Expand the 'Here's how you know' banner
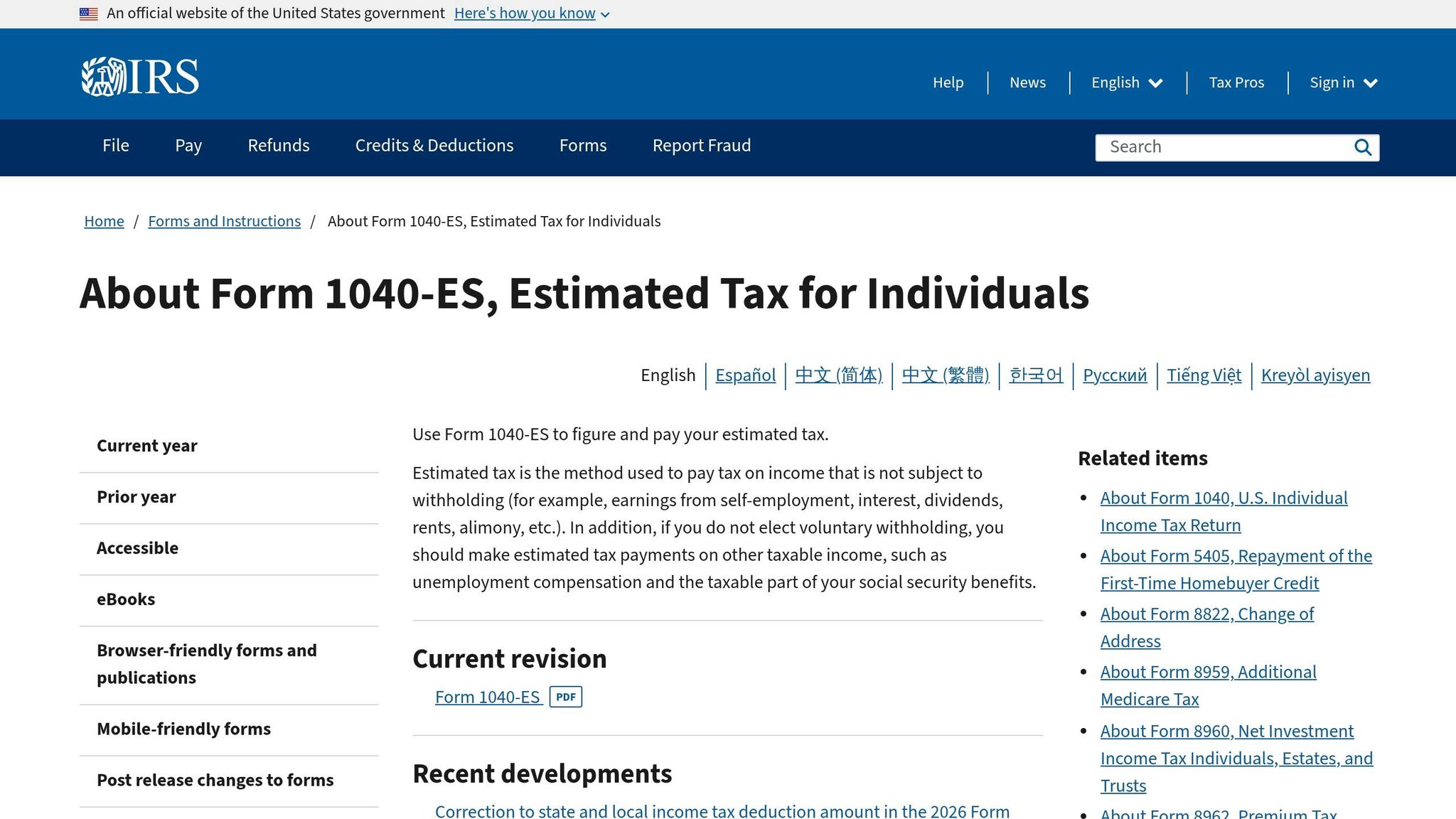The width and height of the screenshot is (1456, 819). [x=532, y=14]
